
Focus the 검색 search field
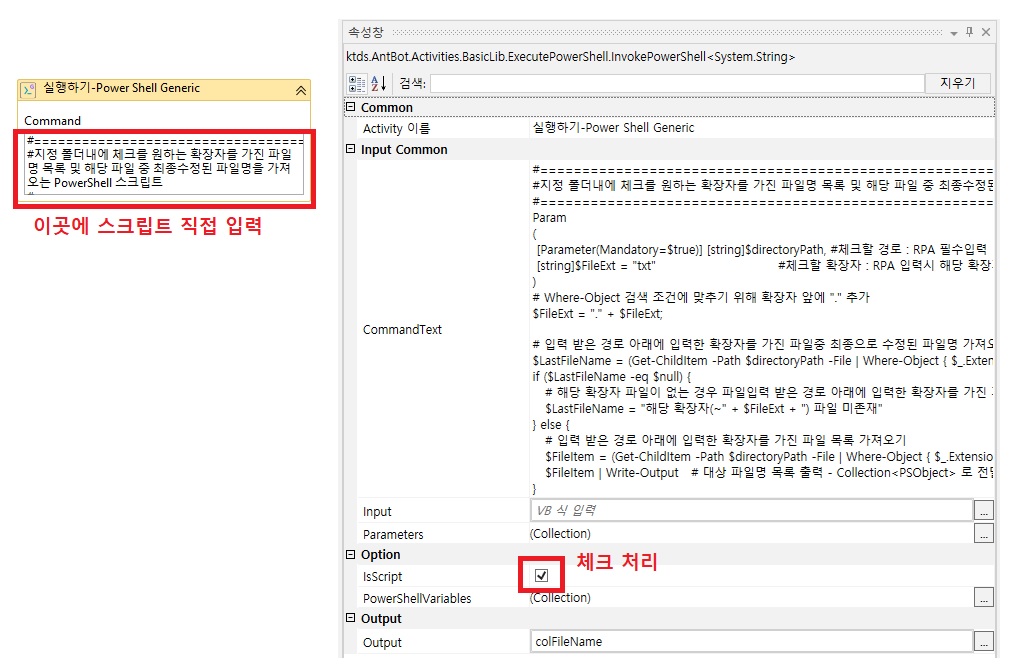pyautogui.click(x=676, y=83)
